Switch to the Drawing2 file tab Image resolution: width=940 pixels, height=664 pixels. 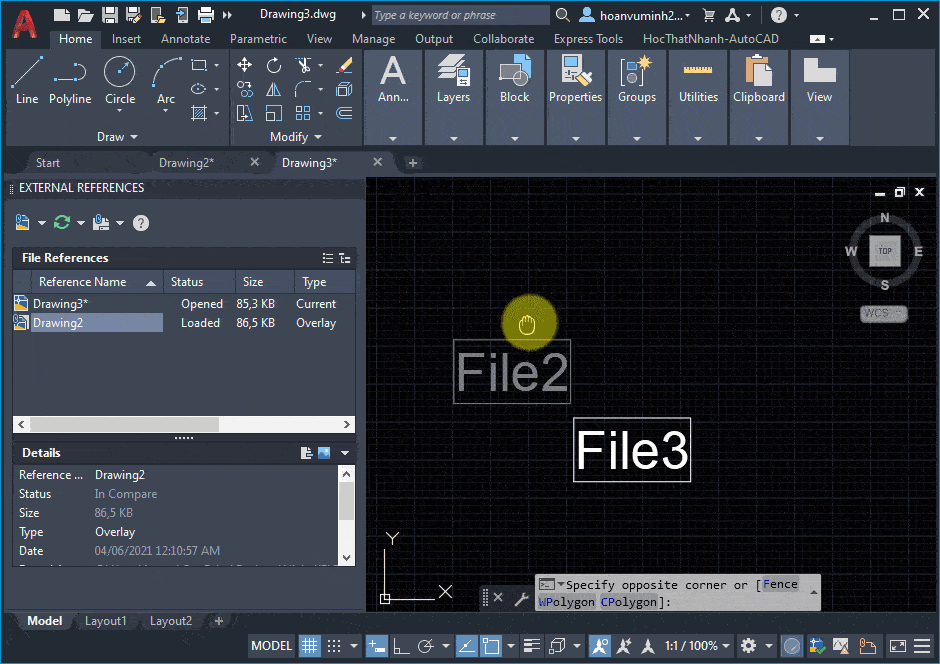186,161
